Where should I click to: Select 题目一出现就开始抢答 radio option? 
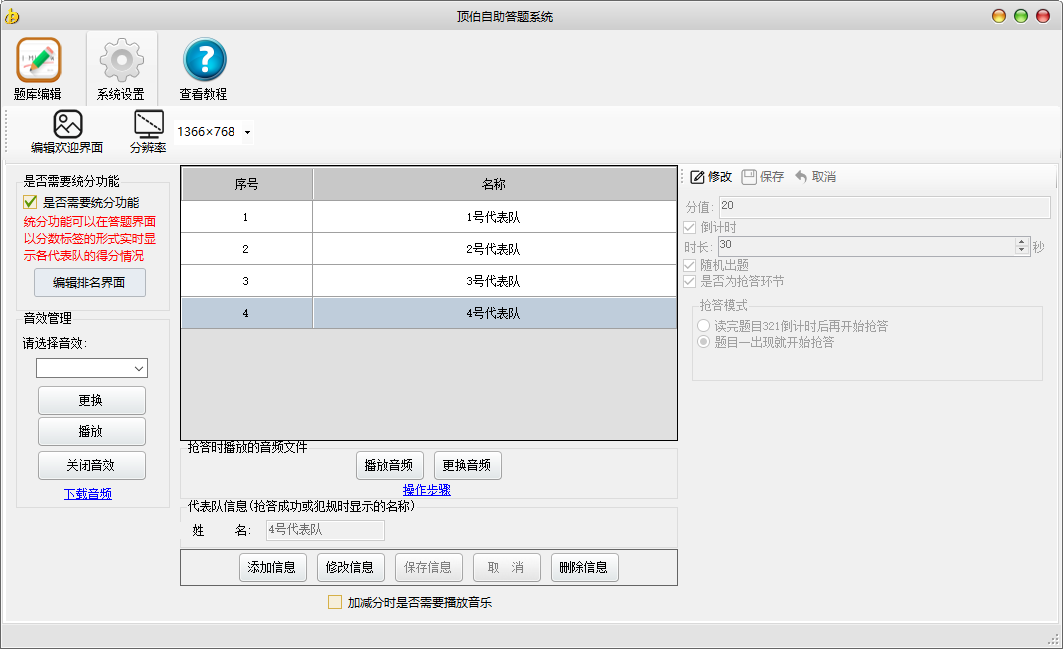(705, 342)
